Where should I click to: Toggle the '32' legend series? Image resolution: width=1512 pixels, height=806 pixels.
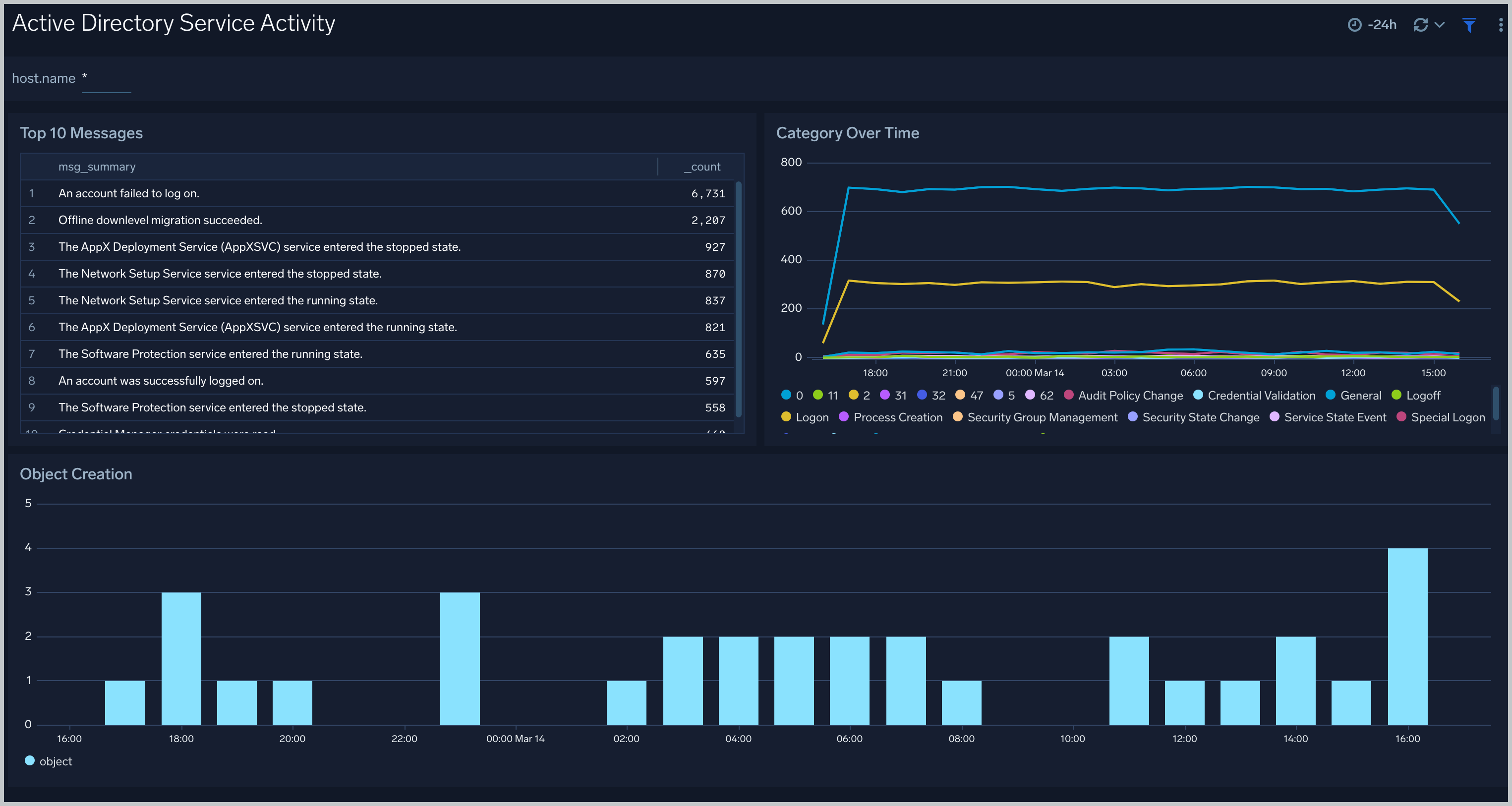[931, 395]
